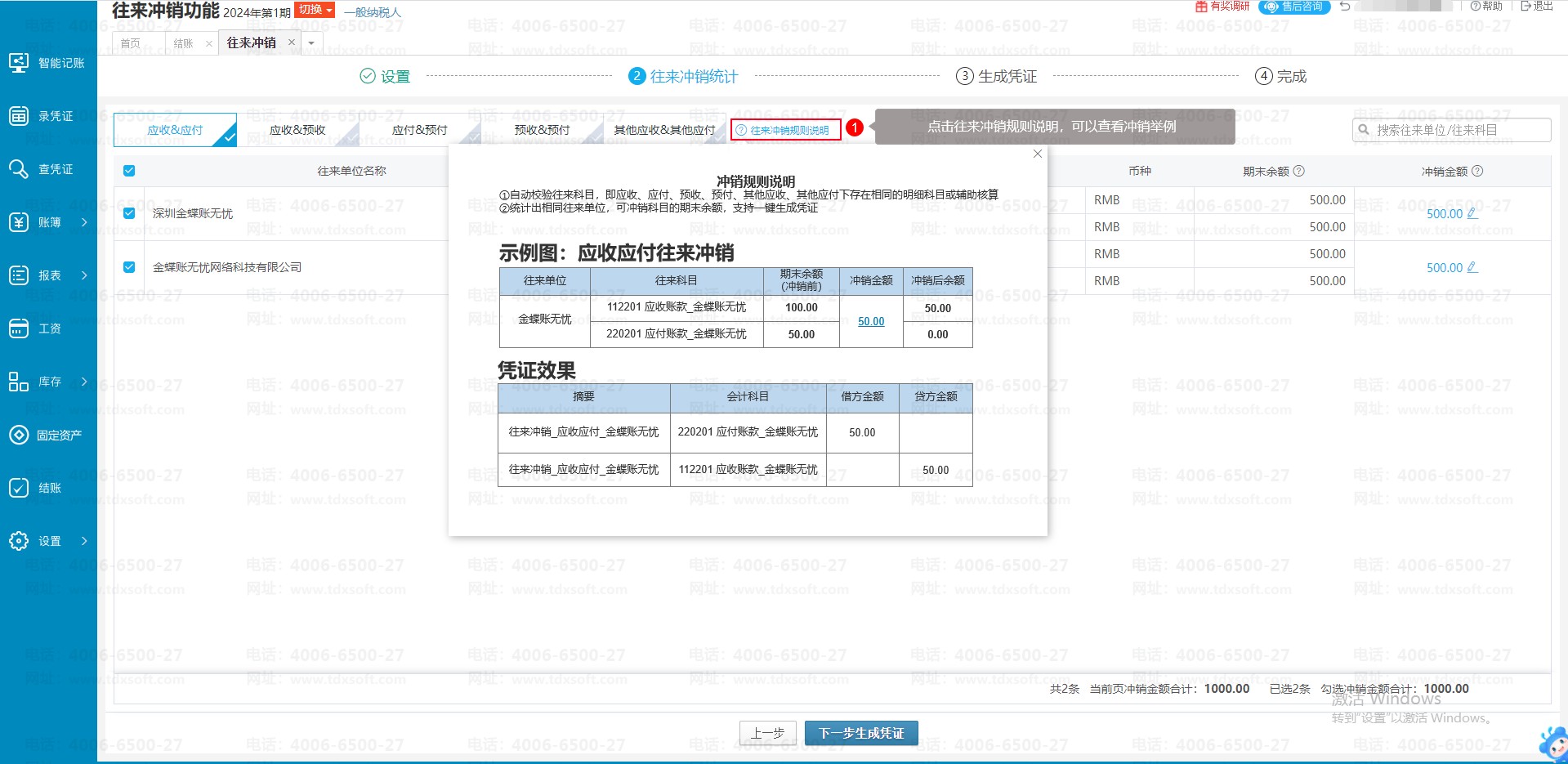Open 查凭证 magnifier icon in sidebar
This screenshot has width=1568, height=764.
coord(19,169)
